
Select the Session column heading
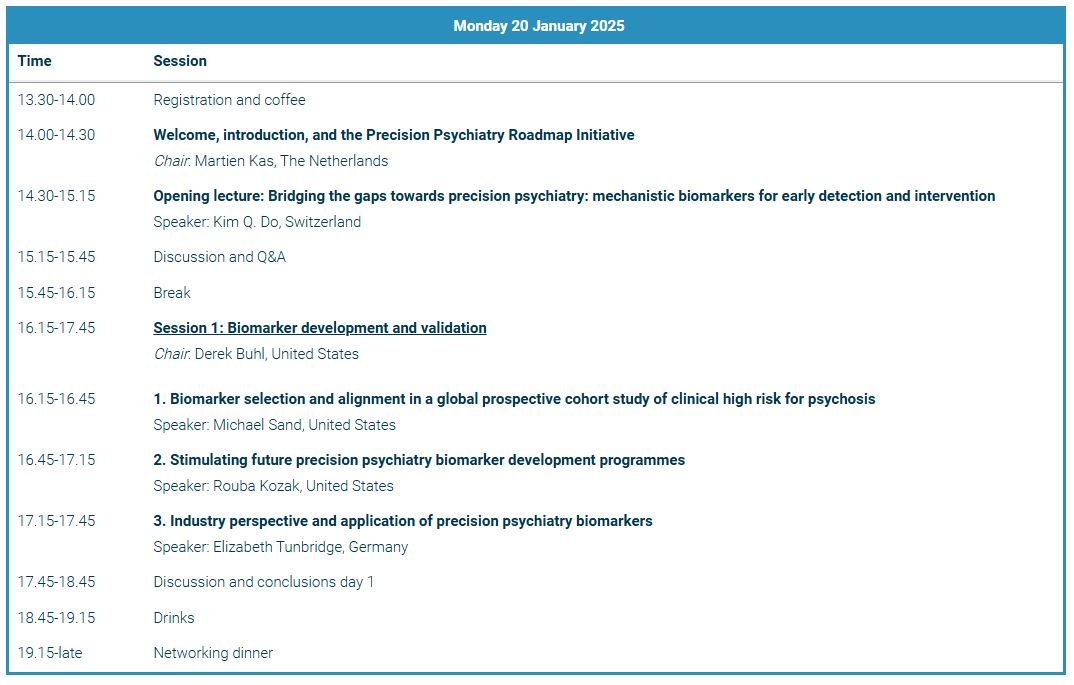(x=180, y=61)
